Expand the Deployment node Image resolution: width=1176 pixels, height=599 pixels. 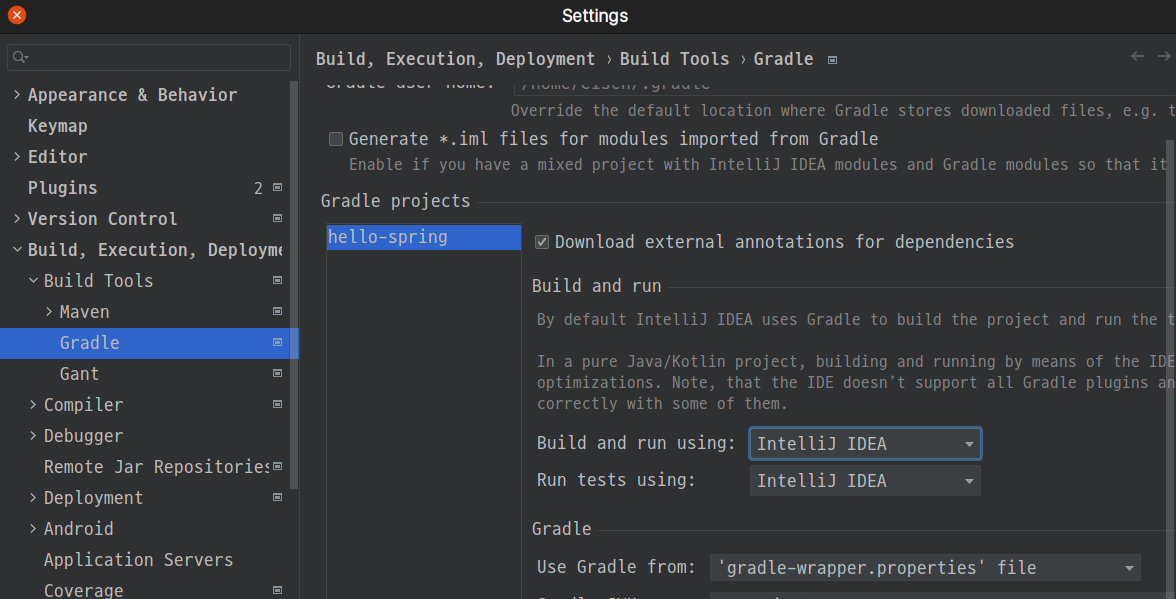(x=33, y=497)
